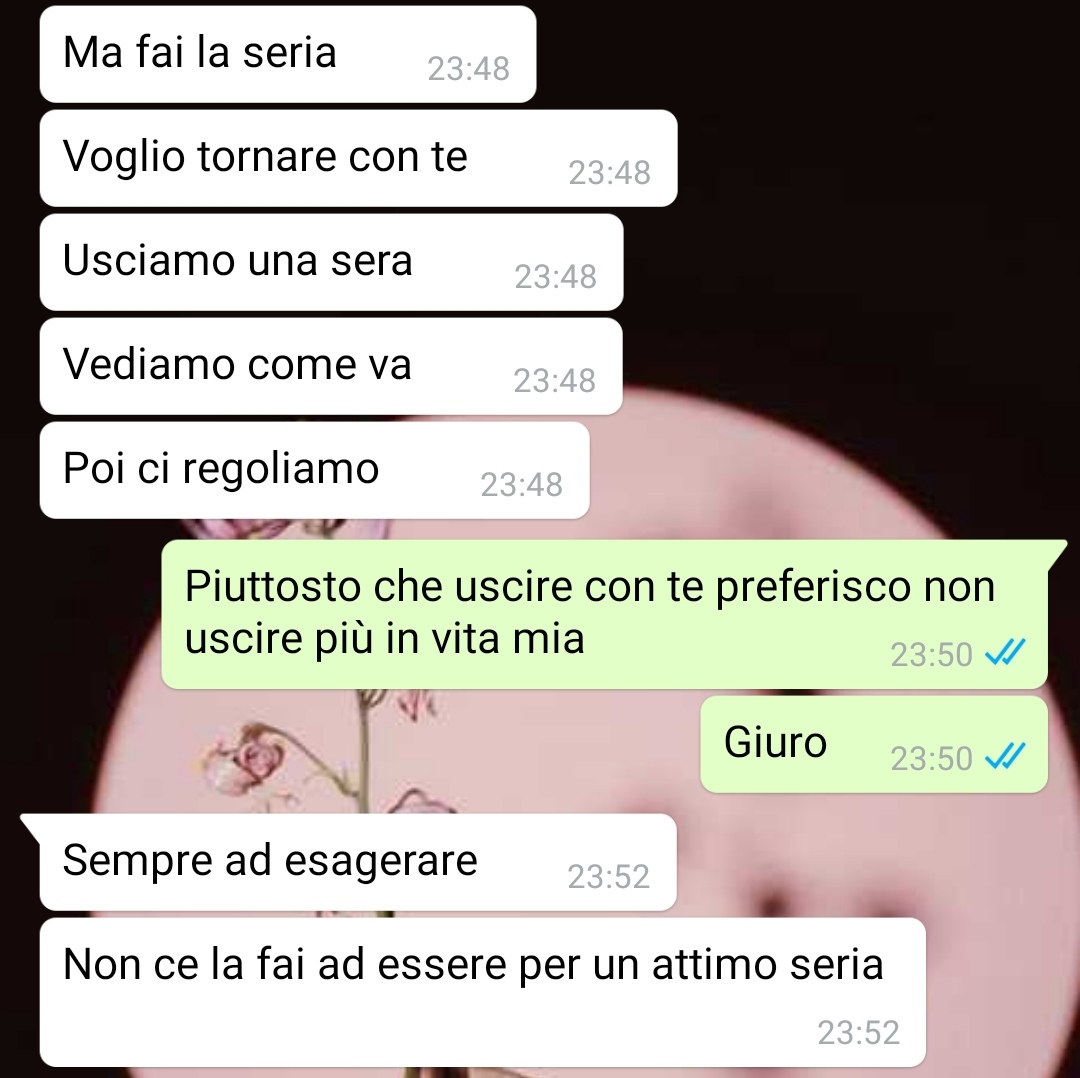Screen dimensions: 1080x1078
Task: Select the 'Voglio tornare con te' bubble
Action: tap(358, 158)
